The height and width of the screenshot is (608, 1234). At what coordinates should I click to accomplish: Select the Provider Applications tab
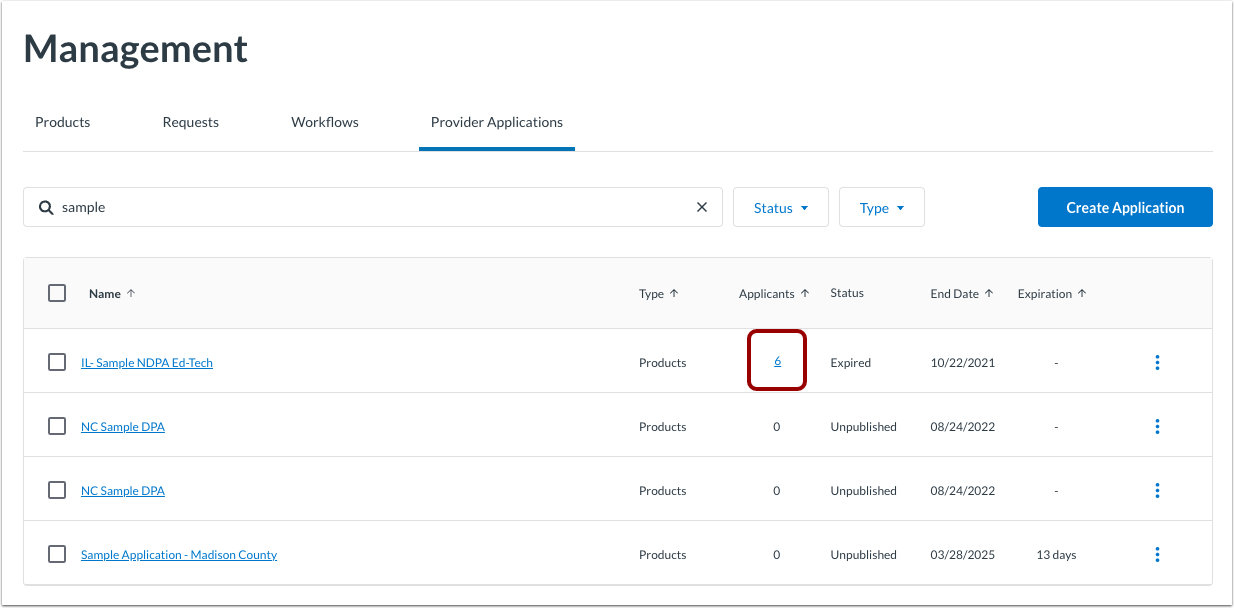[x=497, y=122]
